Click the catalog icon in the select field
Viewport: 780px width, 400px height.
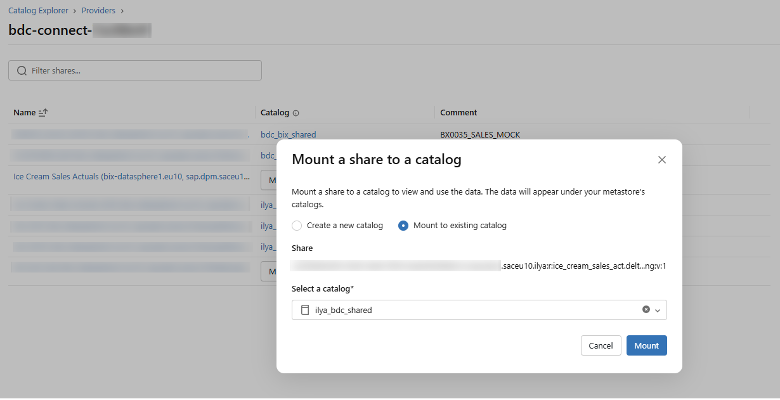[x=305, y=310]
